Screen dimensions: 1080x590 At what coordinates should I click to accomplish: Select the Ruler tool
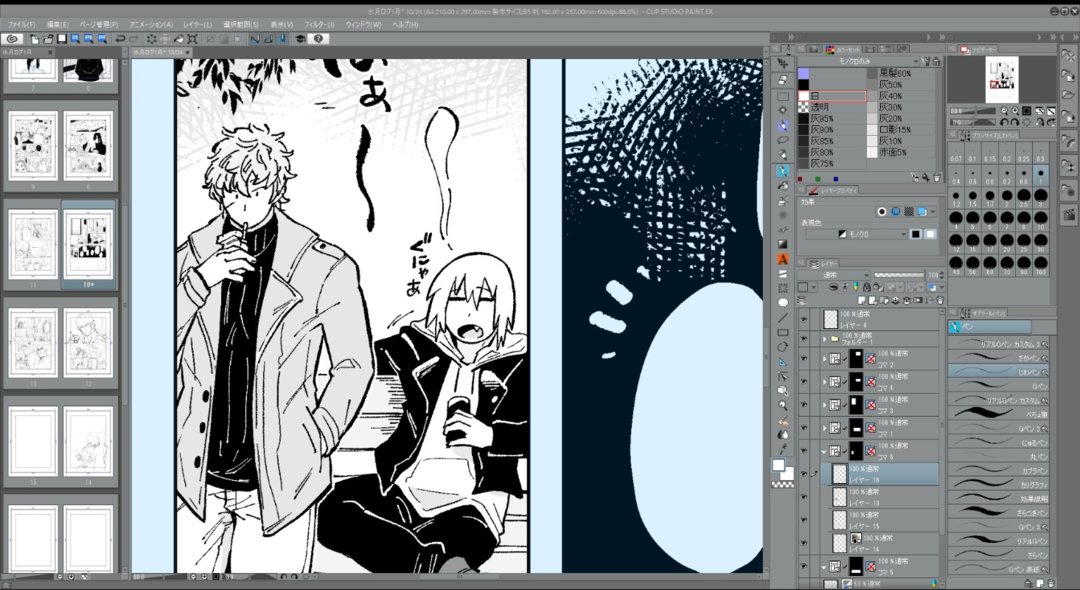782,362
